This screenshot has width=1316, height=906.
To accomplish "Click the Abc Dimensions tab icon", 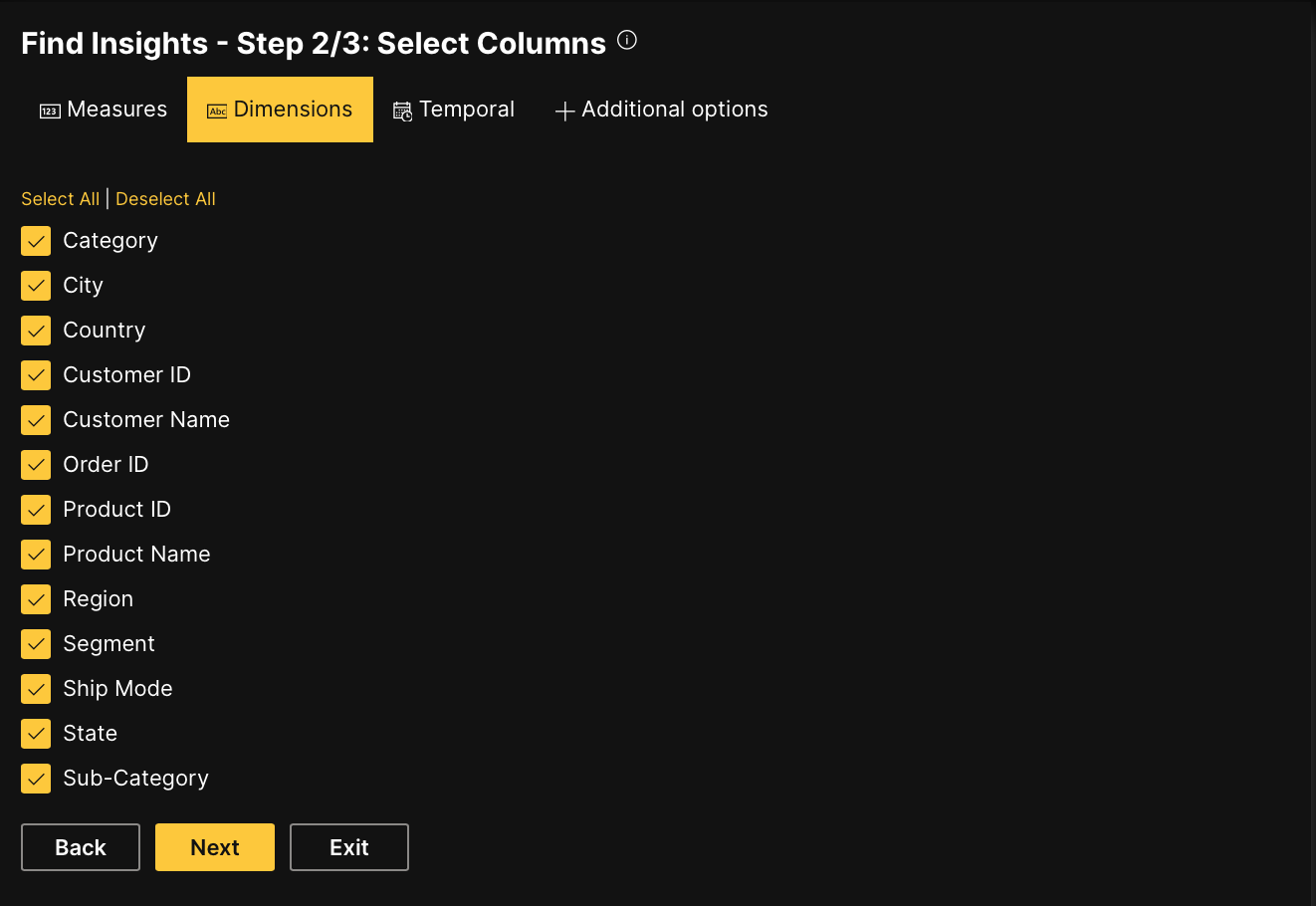I will [x=217, y=112].
